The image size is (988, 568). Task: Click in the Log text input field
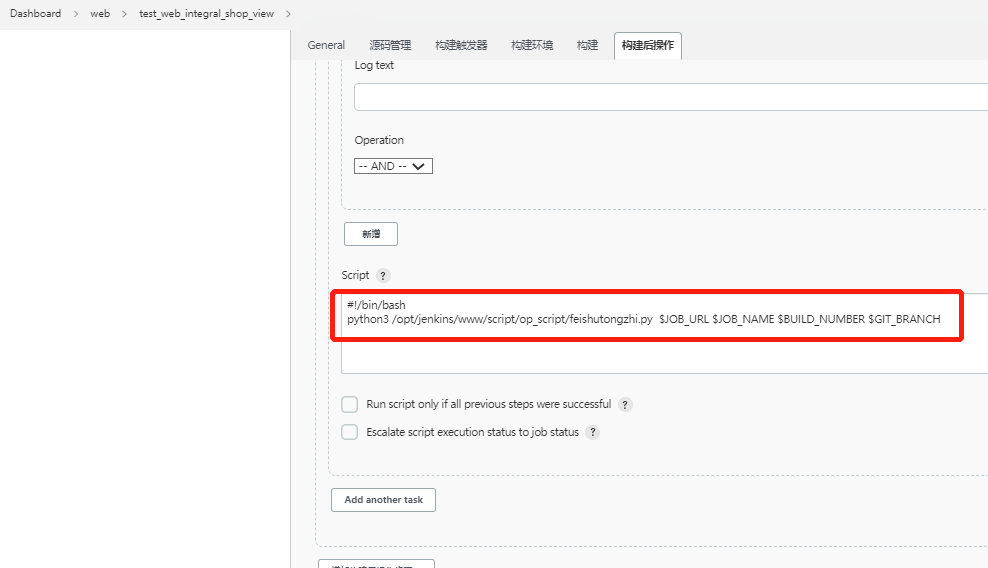click(670, 97)
